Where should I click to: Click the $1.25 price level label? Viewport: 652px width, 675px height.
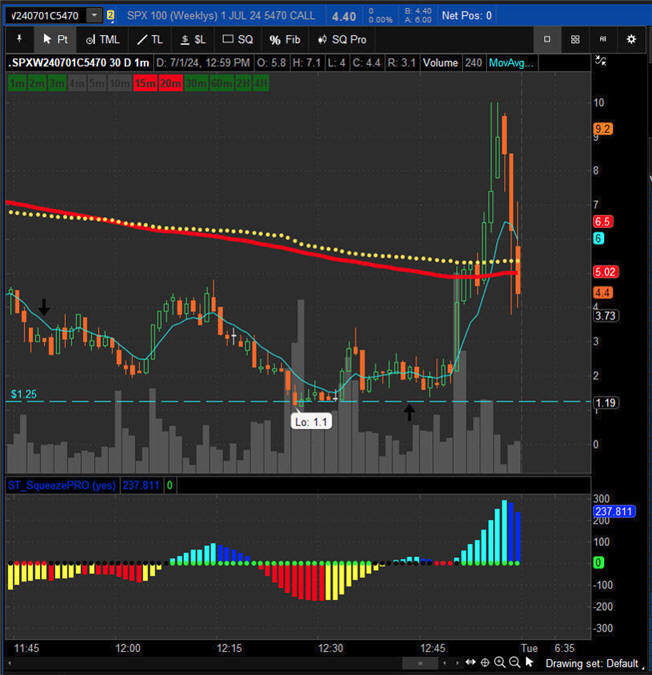pos(24,394)
